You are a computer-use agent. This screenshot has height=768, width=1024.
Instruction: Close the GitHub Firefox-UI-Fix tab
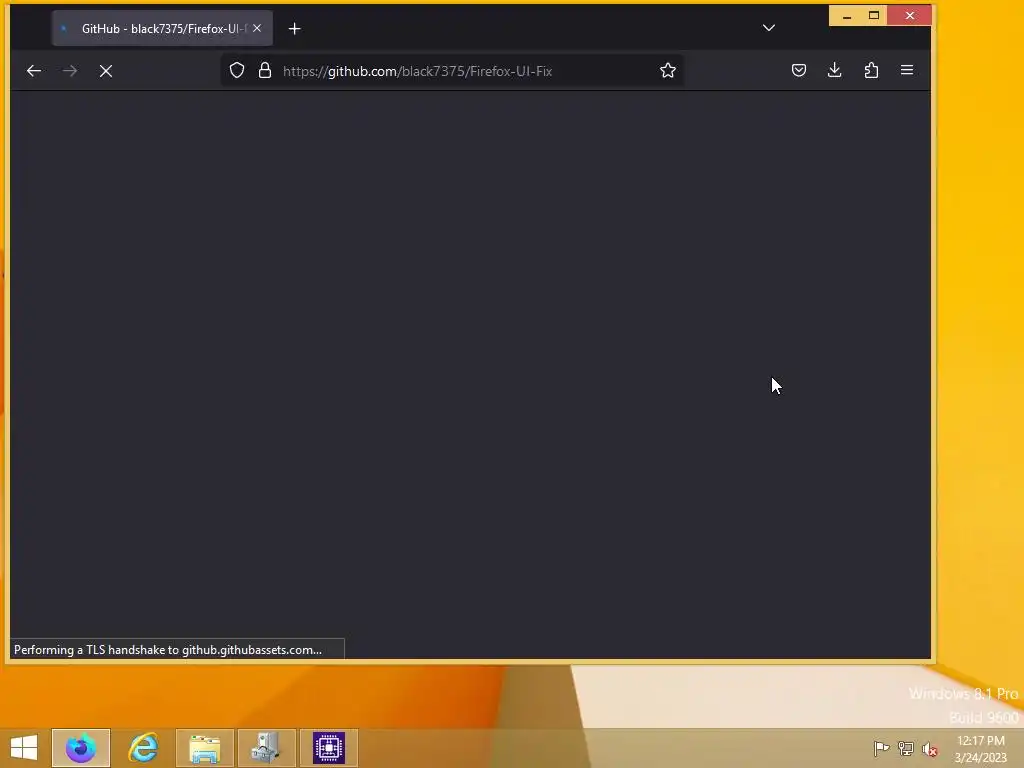[x=257, y=28]
